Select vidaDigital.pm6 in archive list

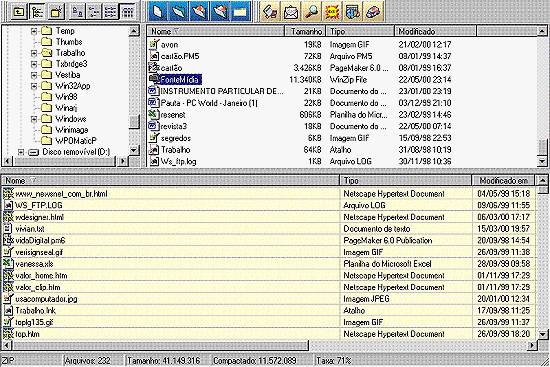tap(40, 240)
